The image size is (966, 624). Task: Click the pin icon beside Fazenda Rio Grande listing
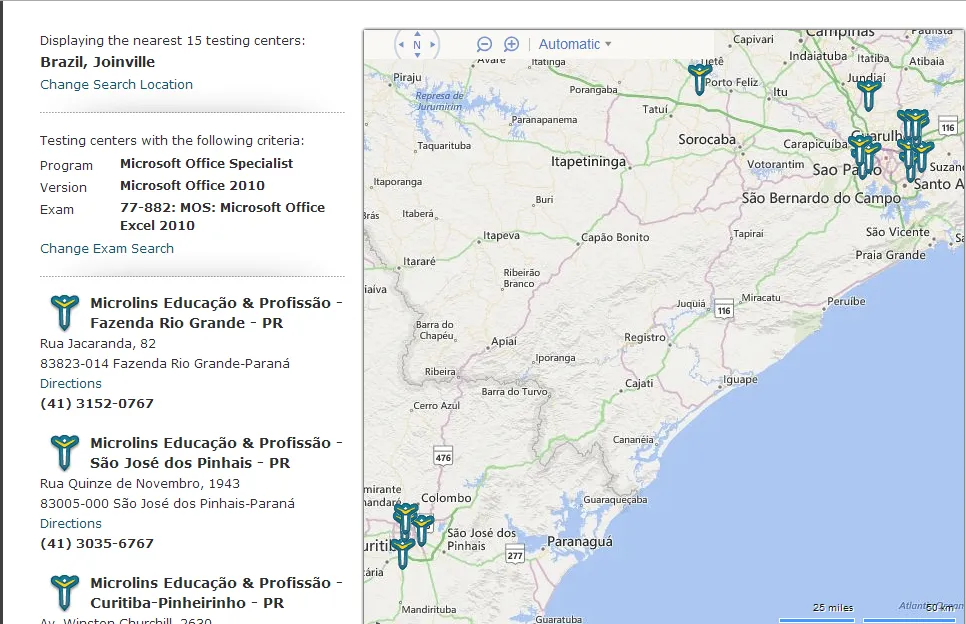(64, 312)
